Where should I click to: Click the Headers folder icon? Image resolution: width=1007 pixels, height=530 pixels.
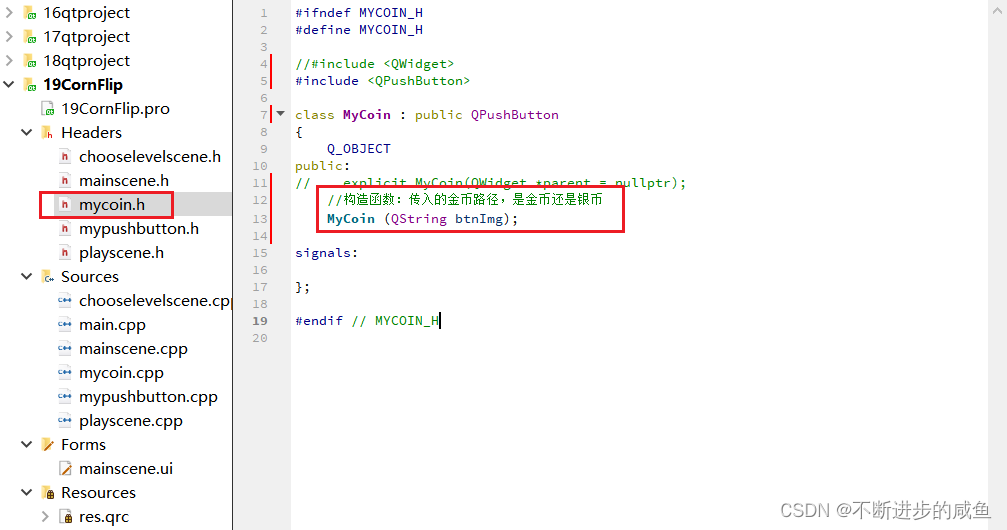point(48,132)
